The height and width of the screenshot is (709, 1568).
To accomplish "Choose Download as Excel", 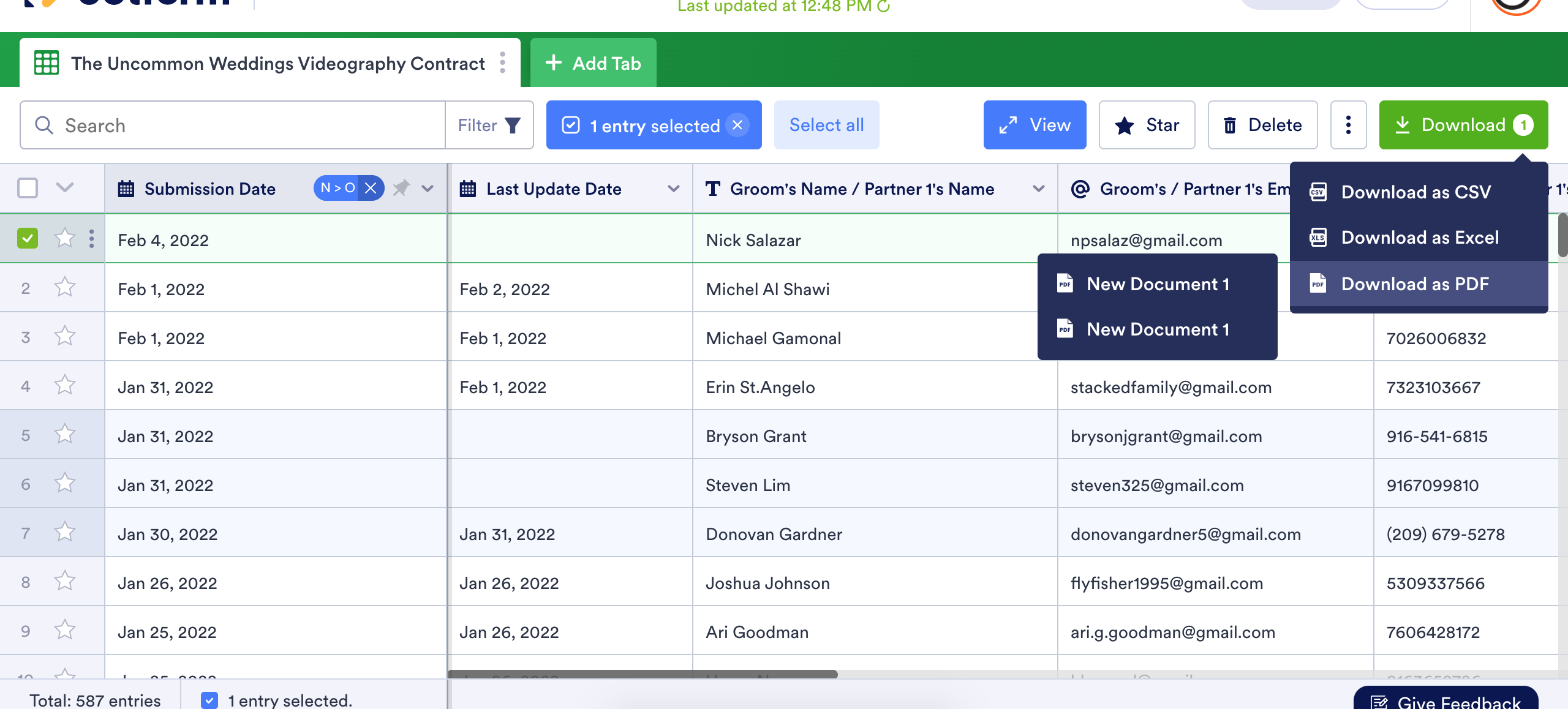I will pos(1419,238).
